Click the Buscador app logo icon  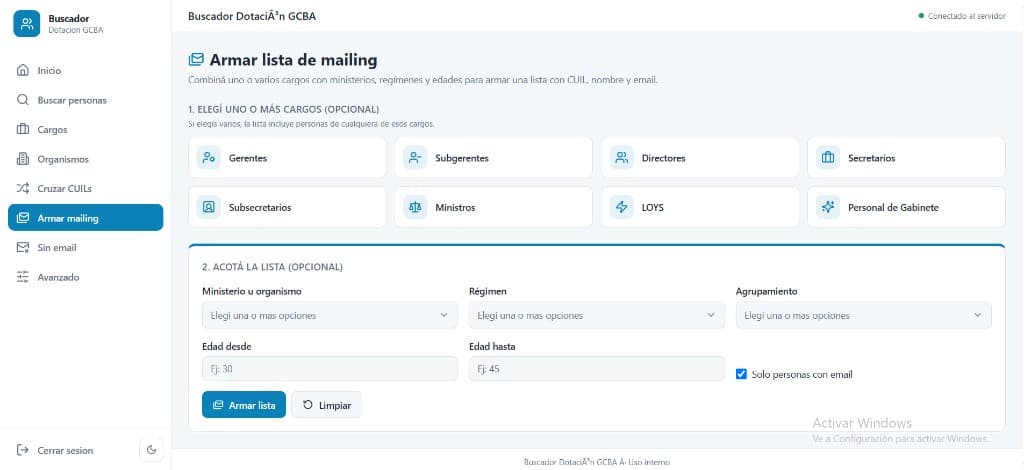point(27,24)
